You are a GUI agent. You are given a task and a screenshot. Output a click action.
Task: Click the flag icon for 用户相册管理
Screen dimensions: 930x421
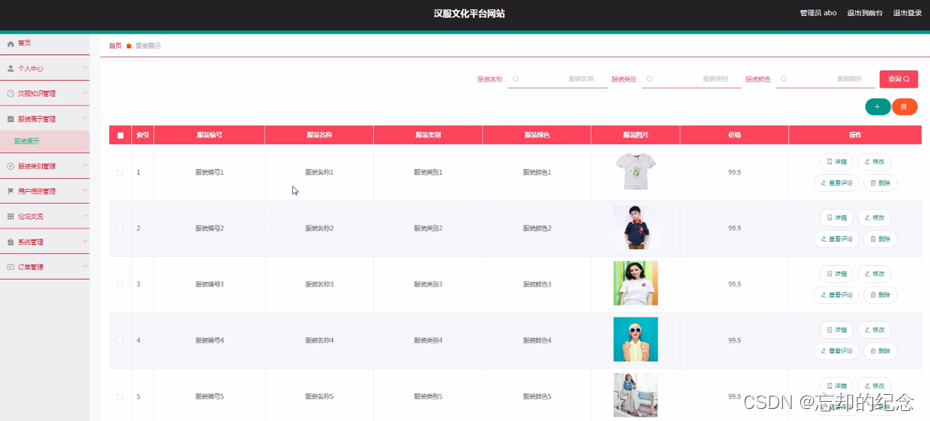(10, 192)
